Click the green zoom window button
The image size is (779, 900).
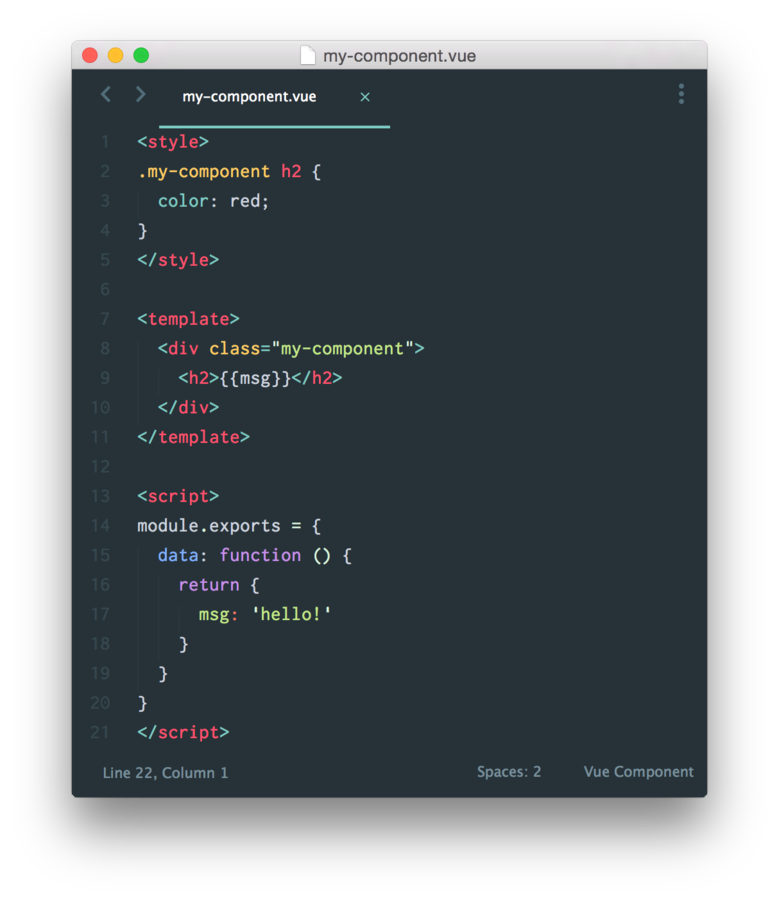(x=141, y=55)
